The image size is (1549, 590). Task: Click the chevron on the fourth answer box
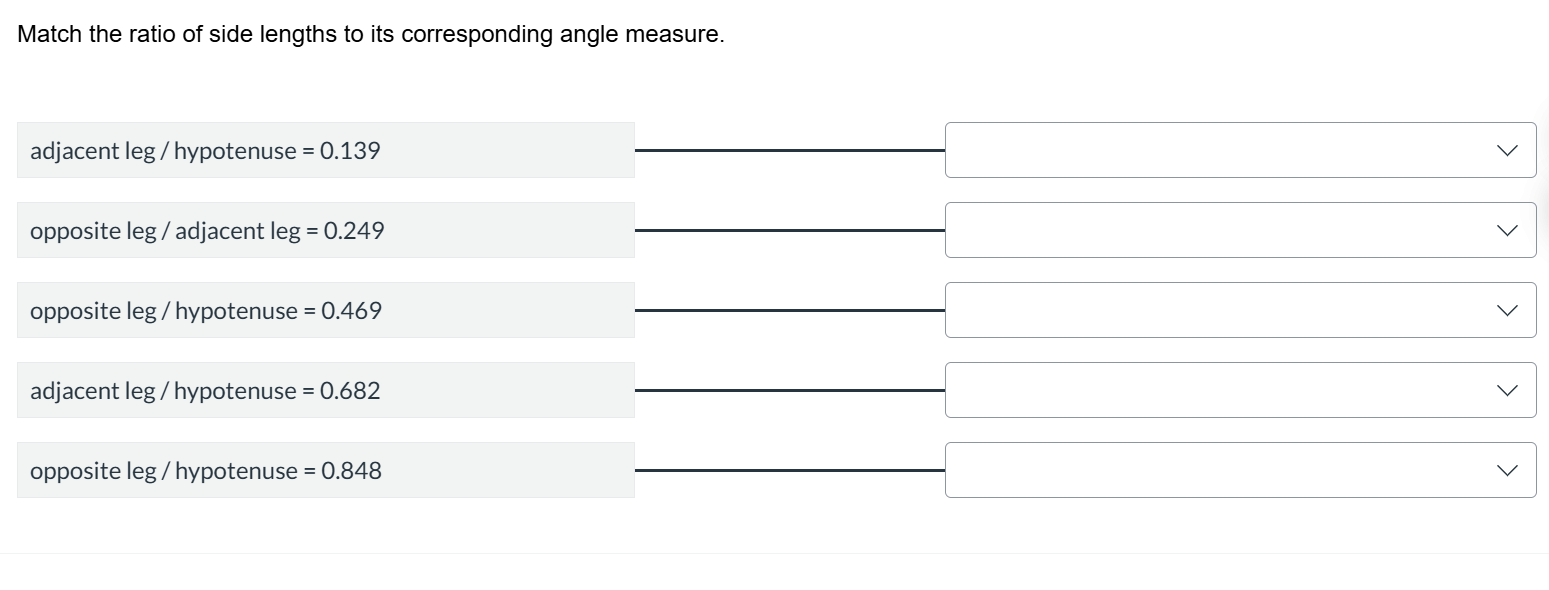pyautogui.click(x=1506, y=390)
